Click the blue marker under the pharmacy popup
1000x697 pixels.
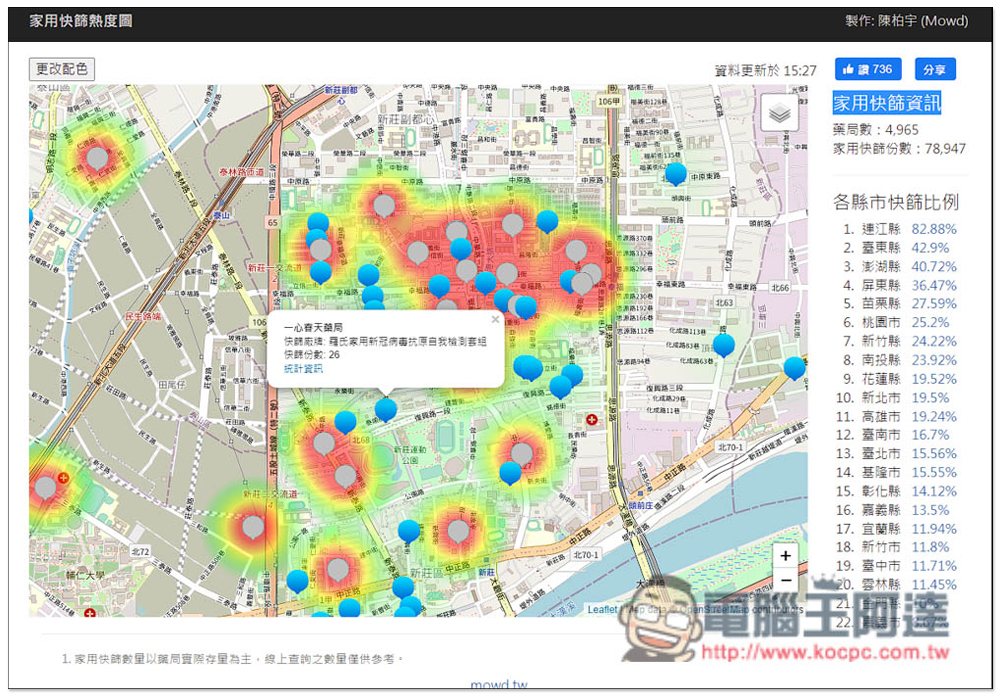point(386,408)
